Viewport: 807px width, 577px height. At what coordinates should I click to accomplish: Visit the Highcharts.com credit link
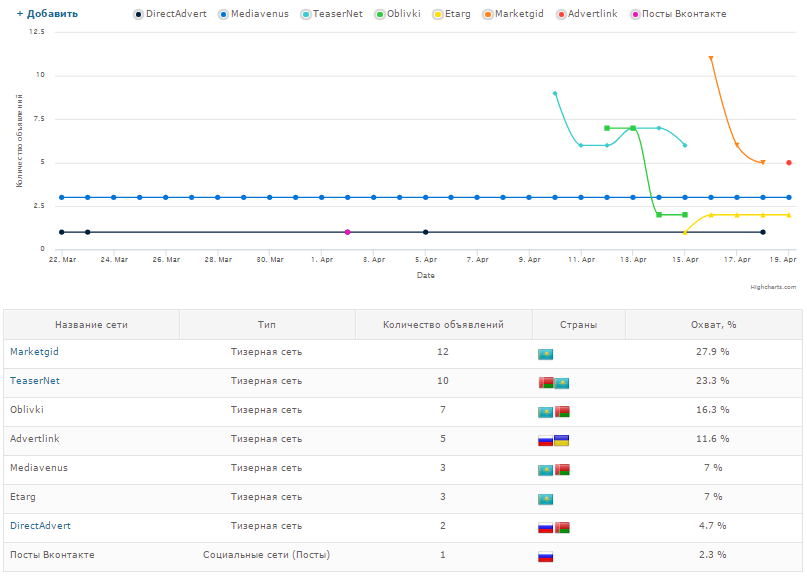pos(773,287)
